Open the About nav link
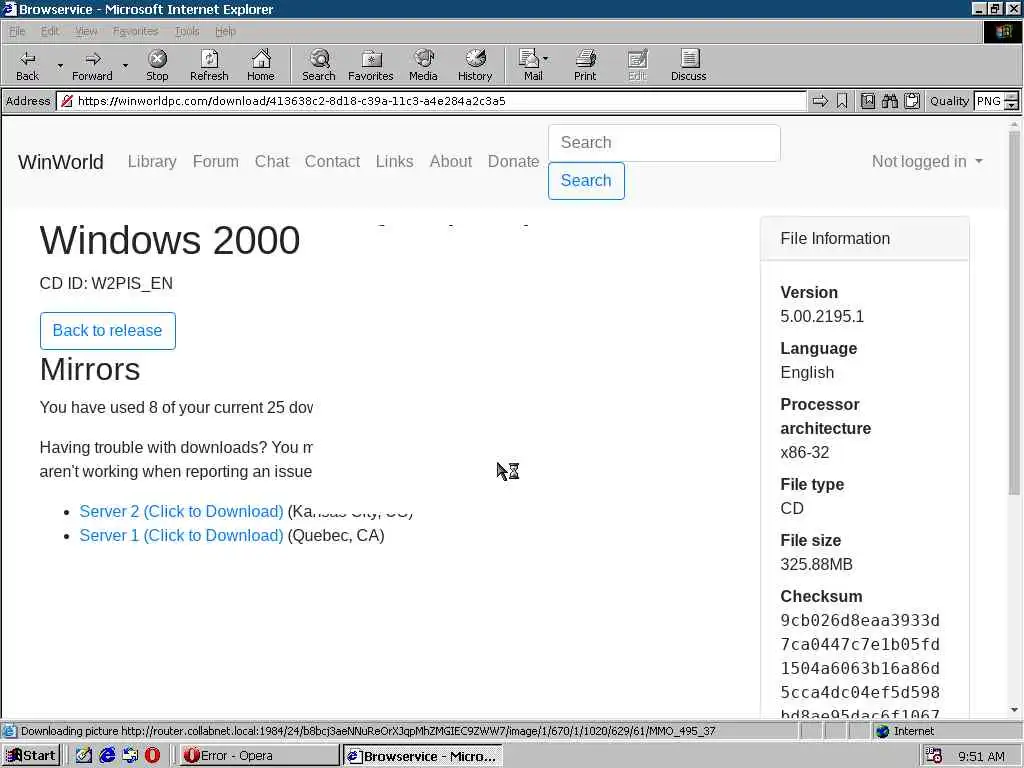This screenshot has height=768, width=1024. [x=451, y=161]
